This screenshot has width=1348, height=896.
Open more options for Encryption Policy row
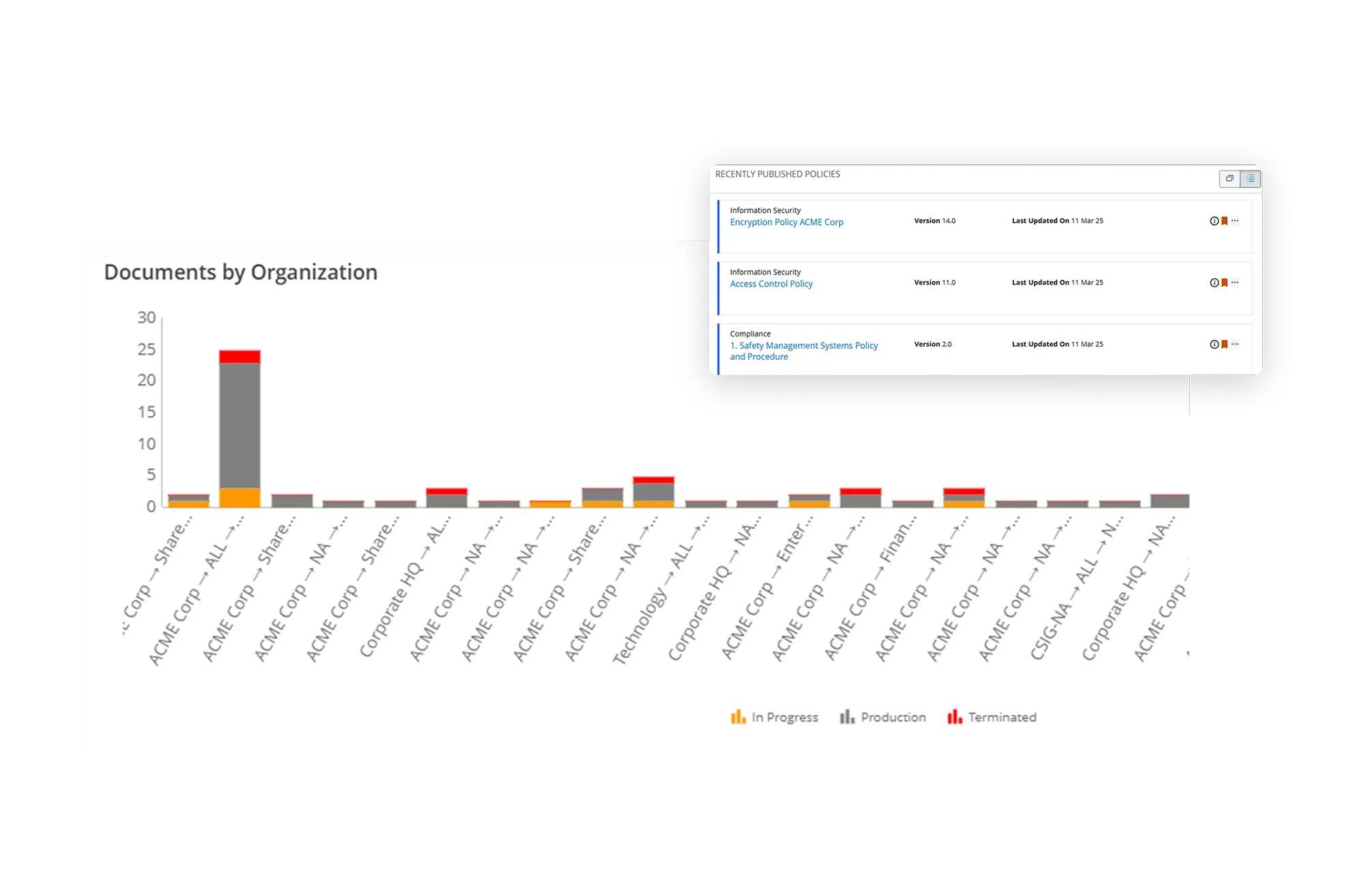1235,221
